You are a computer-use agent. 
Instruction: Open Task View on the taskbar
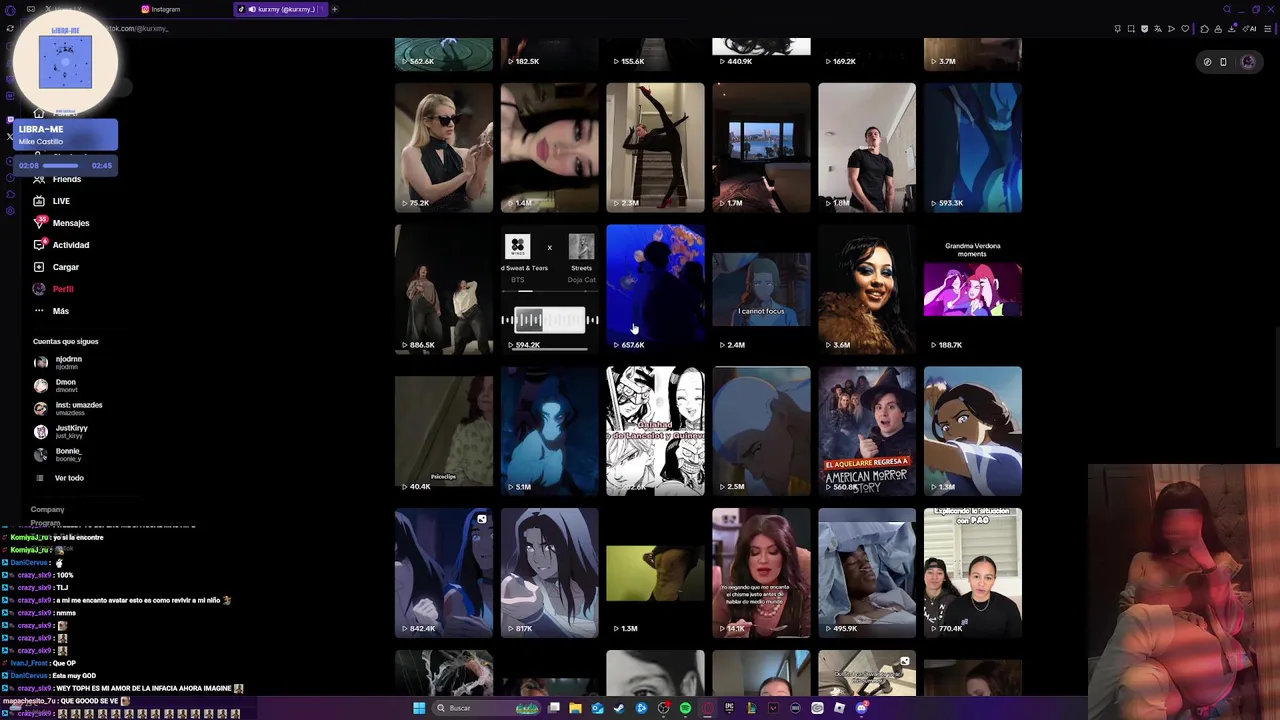point(553,708)
